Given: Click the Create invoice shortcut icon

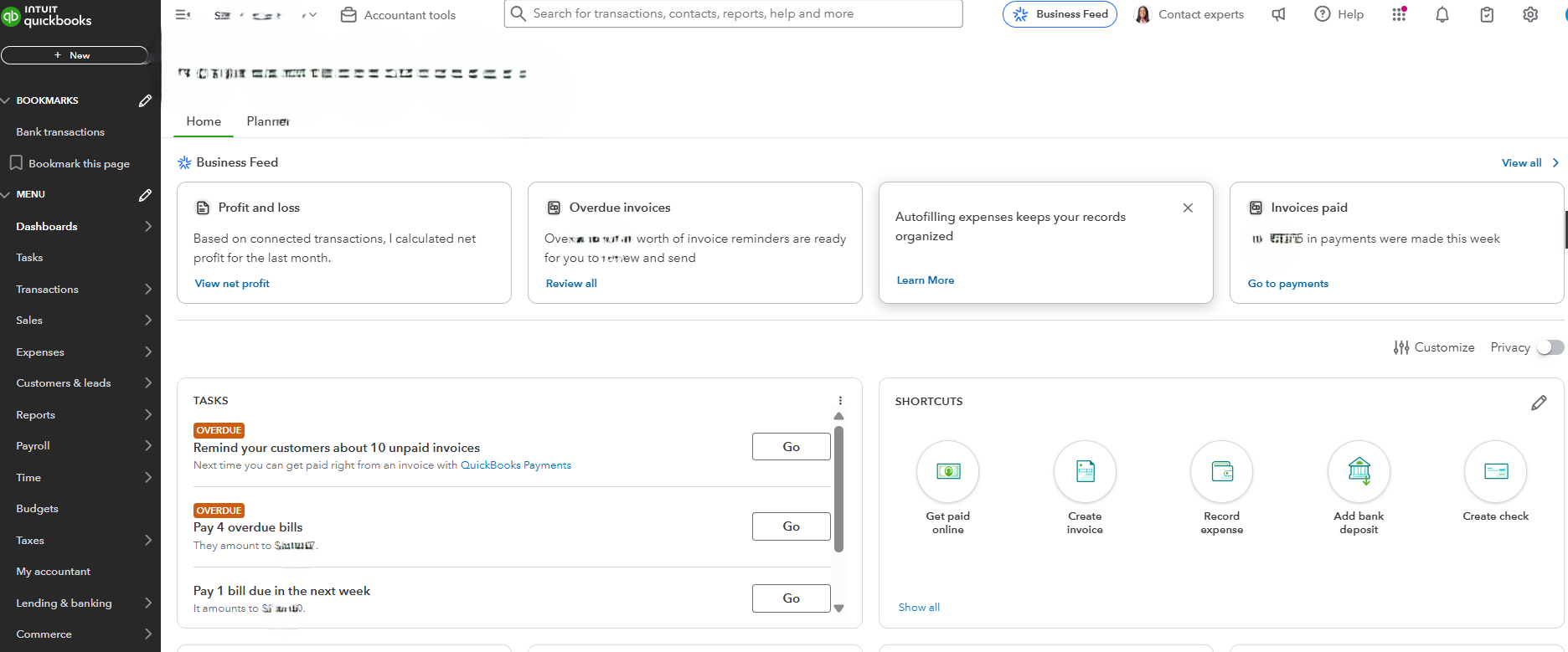Looking at the screenshot, I should coord(1085,471).
